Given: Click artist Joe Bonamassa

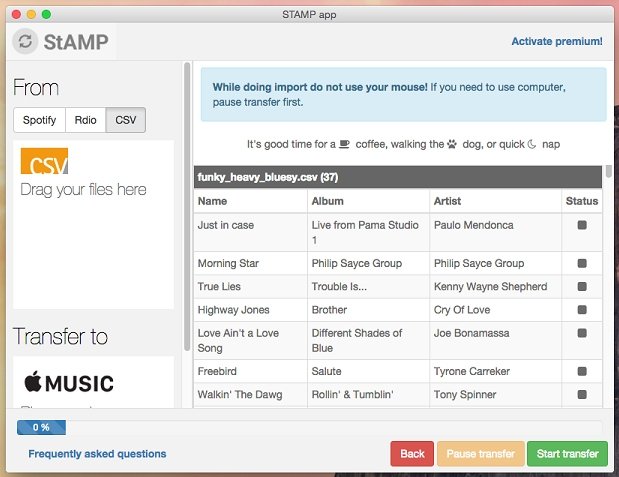Looking at the screenshot, I should tap(471, 333).
